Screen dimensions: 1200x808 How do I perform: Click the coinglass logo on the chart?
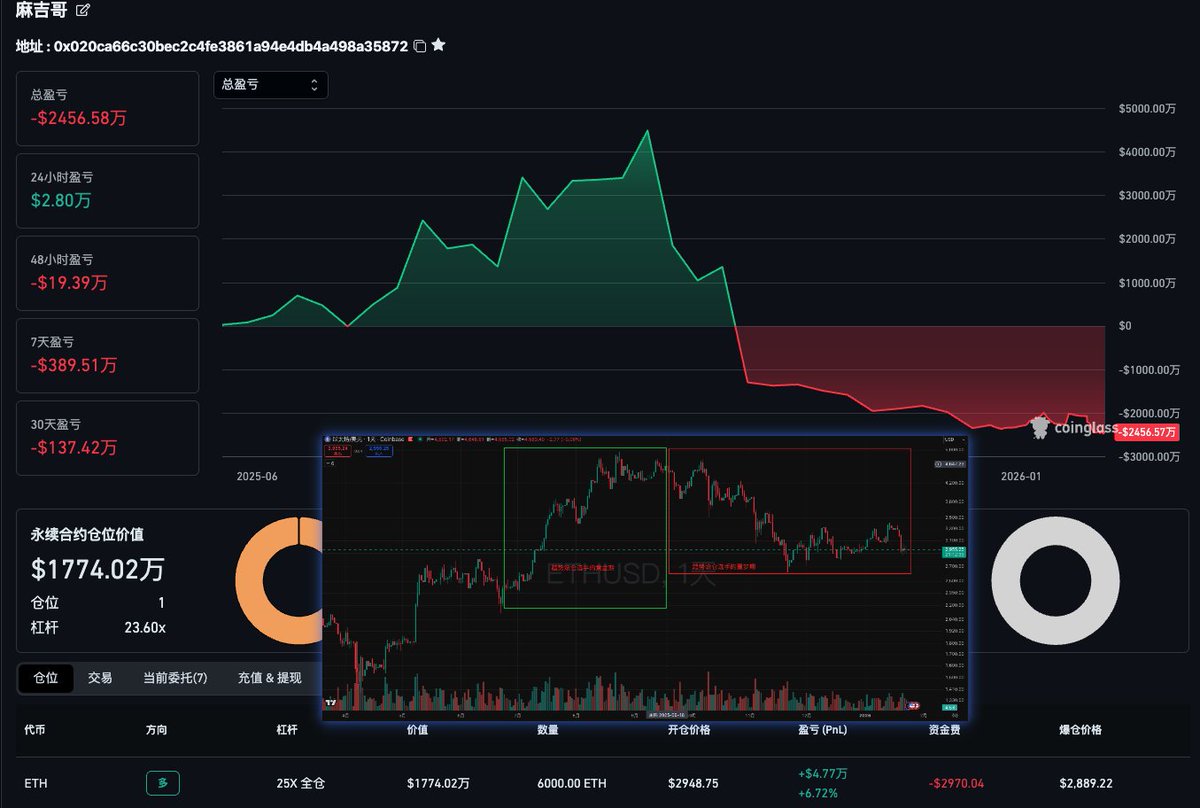[x=1073, y=427]
